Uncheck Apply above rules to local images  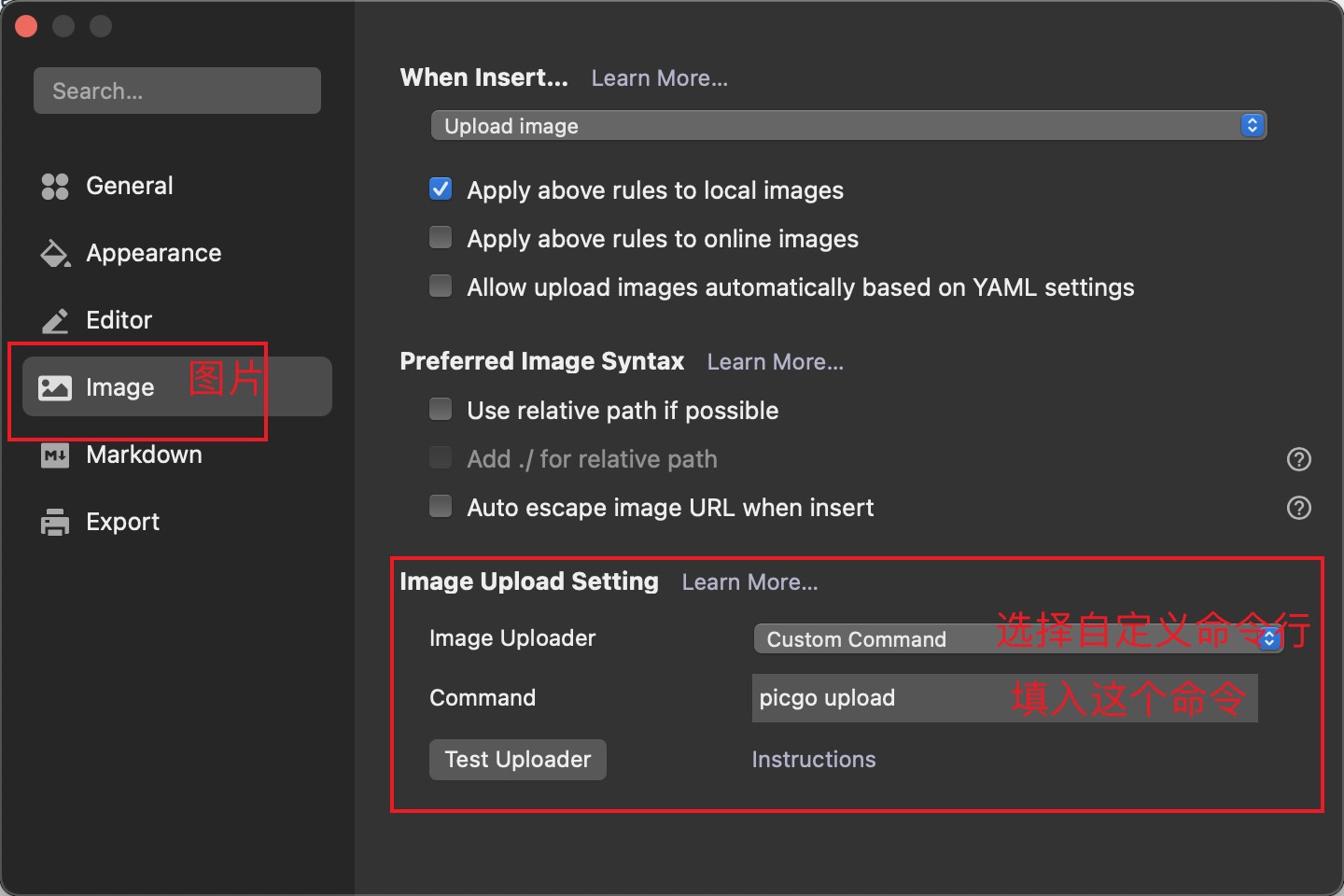[441, 189]
